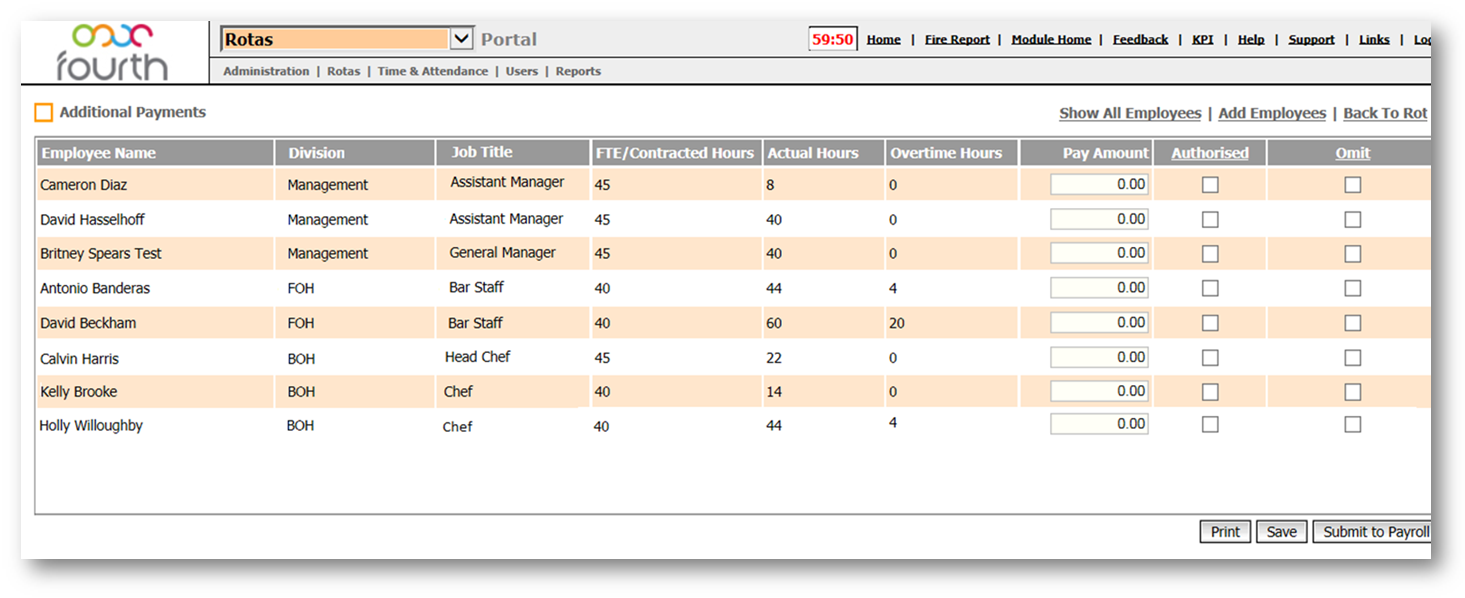1465x598 pixels.
Task: Click the Authorised column header
Action: pyautogui.click(x=1210, y=153)
